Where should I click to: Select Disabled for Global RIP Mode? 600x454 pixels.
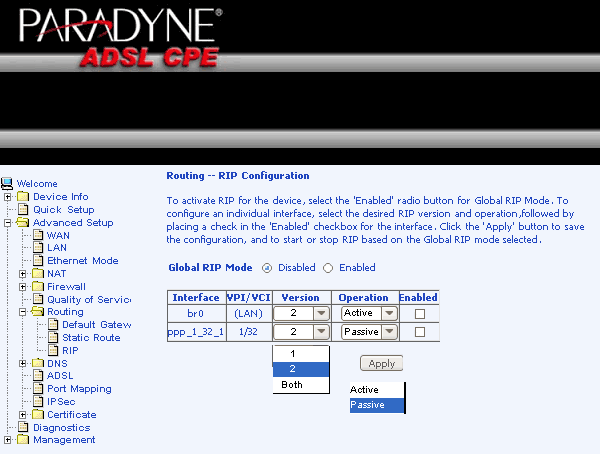(x=267, y=268)
